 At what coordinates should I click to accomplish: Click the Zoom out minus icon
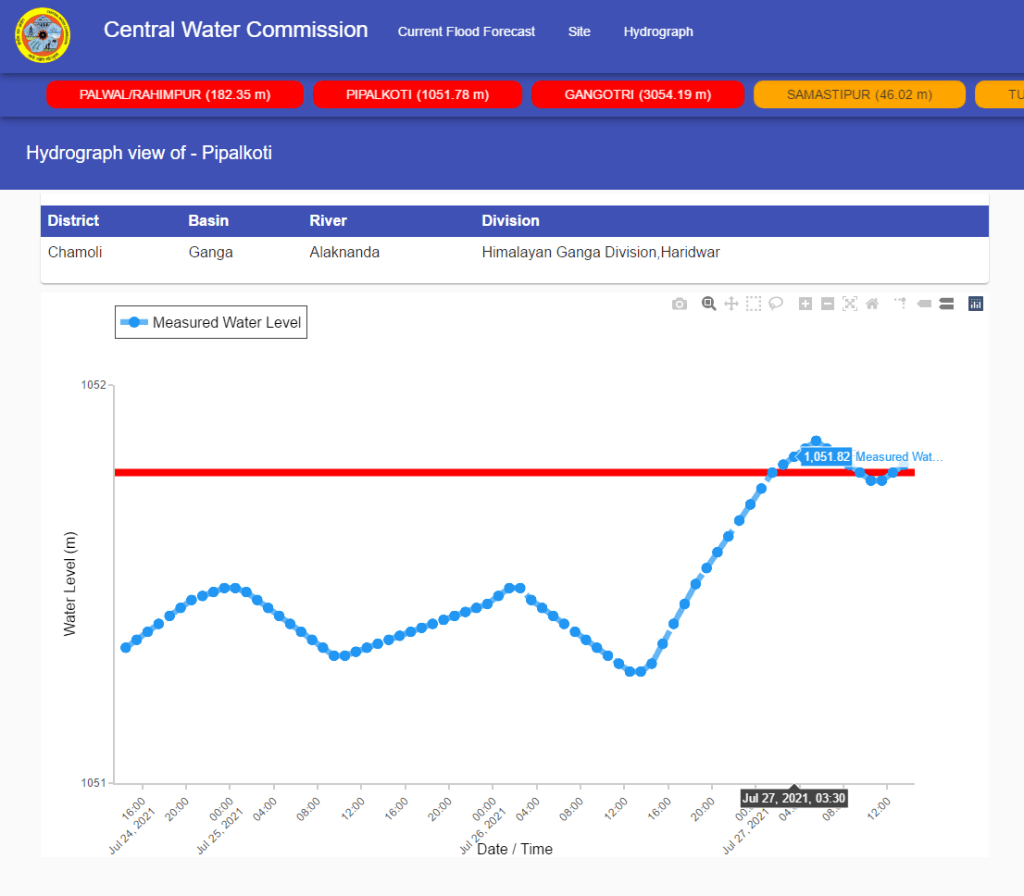(x=827, y=304)
